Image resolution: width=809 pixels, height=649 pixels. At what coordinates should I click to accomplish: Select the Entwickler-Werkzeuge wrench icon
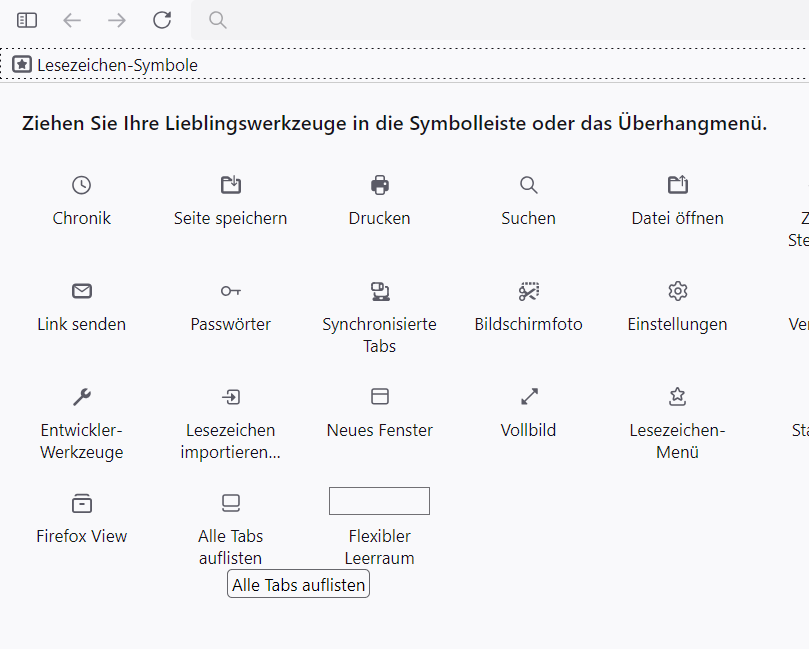[82, 397]
